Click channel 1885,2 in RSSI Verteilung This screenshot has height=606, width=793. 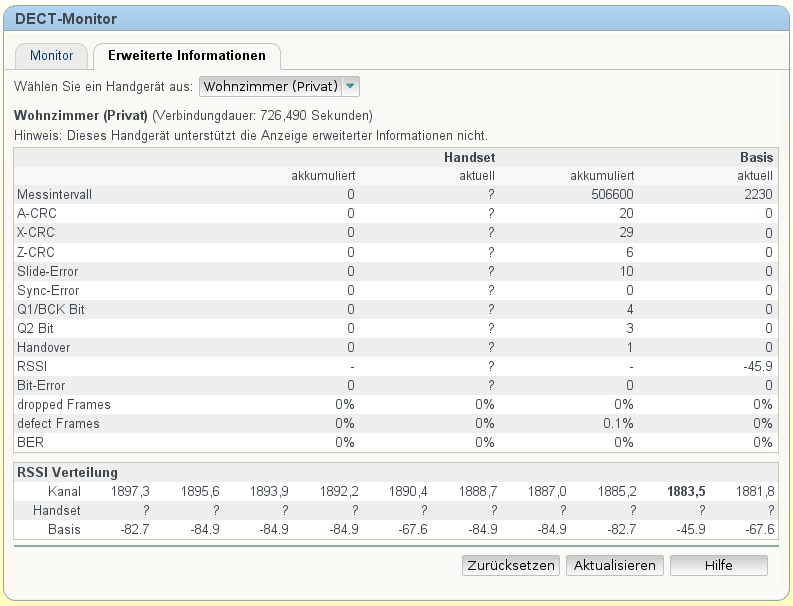pos(617,491)
